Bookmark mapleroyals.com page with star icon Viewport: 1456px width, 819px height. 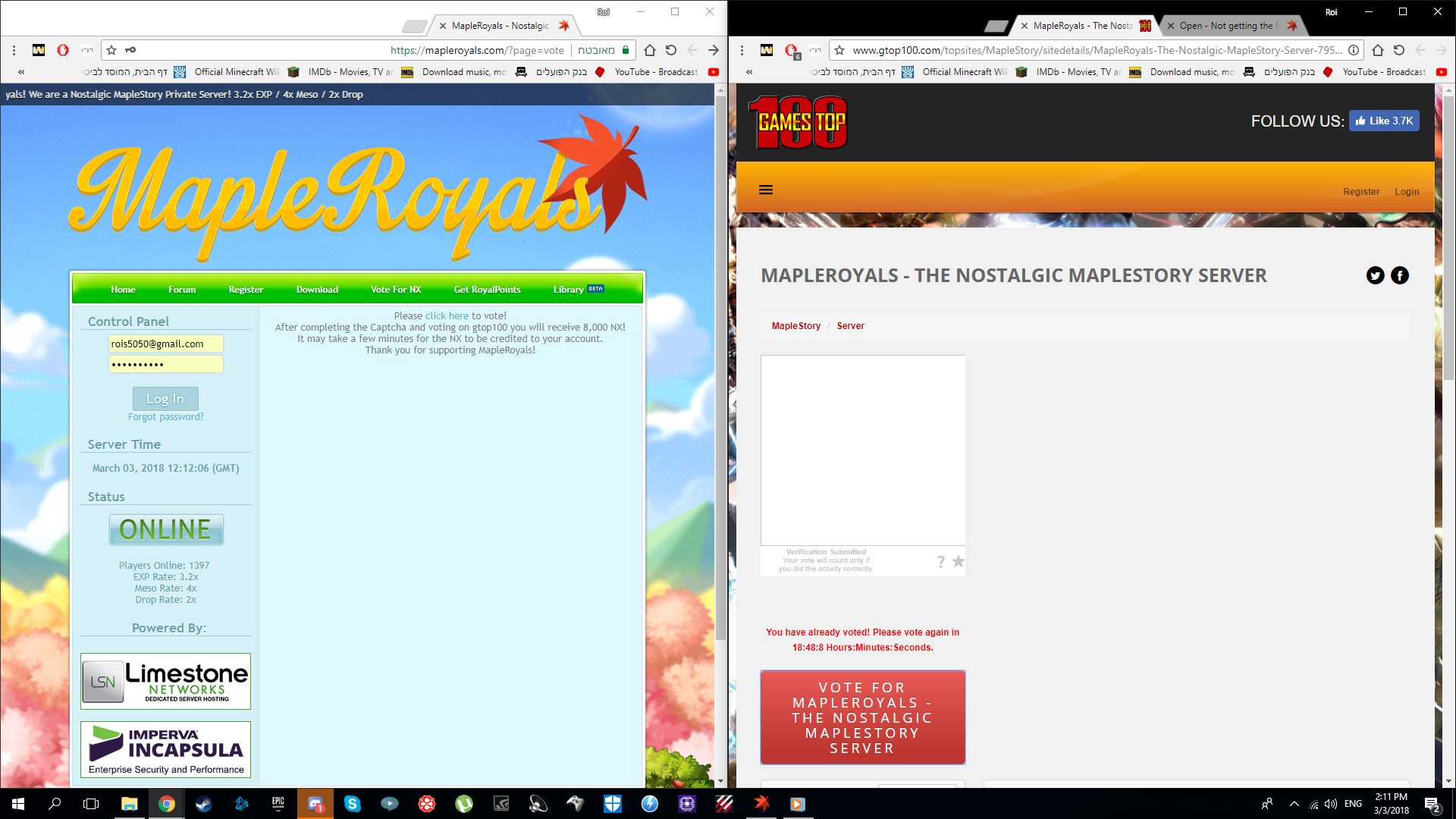click(111, 50)
